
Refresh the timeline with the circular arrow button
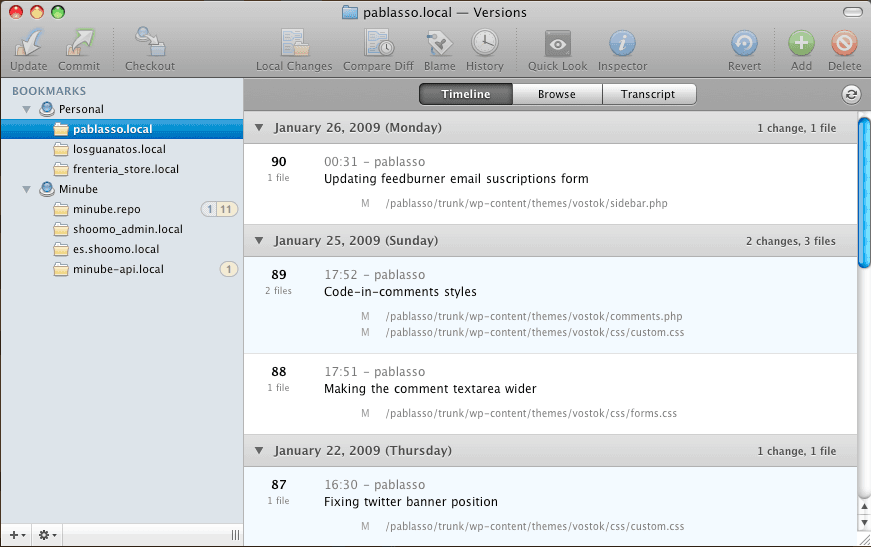point(851,94)
